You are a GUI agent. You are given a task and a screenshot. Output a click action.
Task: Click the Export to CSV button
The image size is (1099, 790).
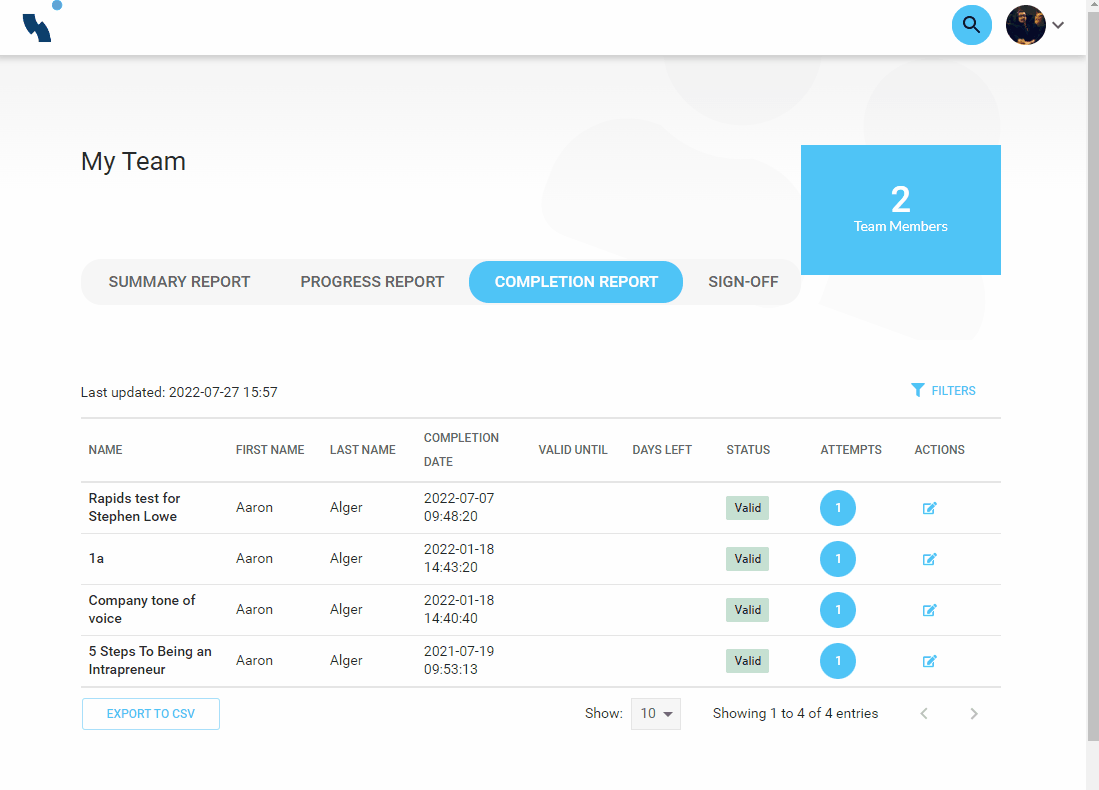click(x=151, y=714)
